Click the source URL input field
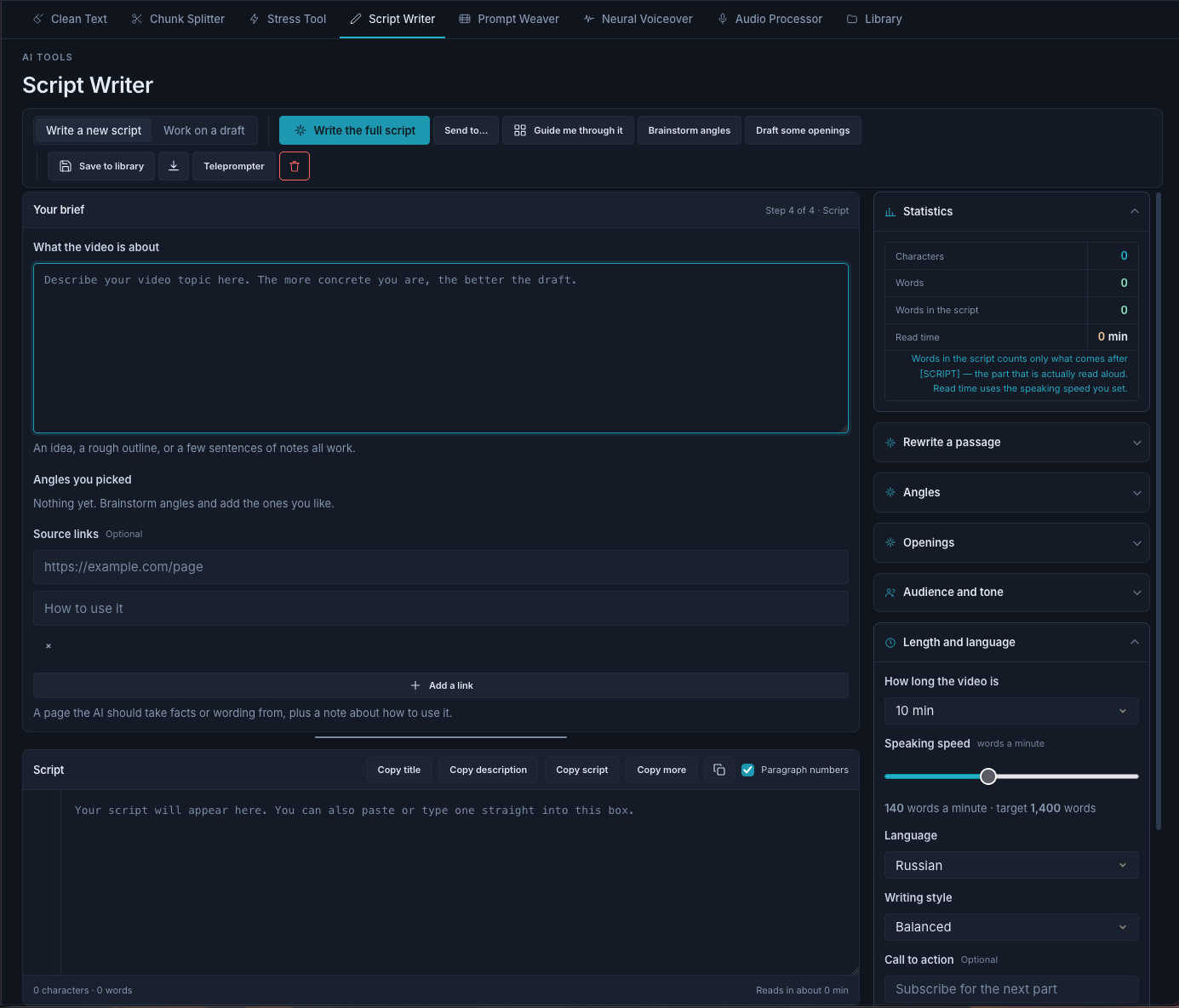 [441, 567]
